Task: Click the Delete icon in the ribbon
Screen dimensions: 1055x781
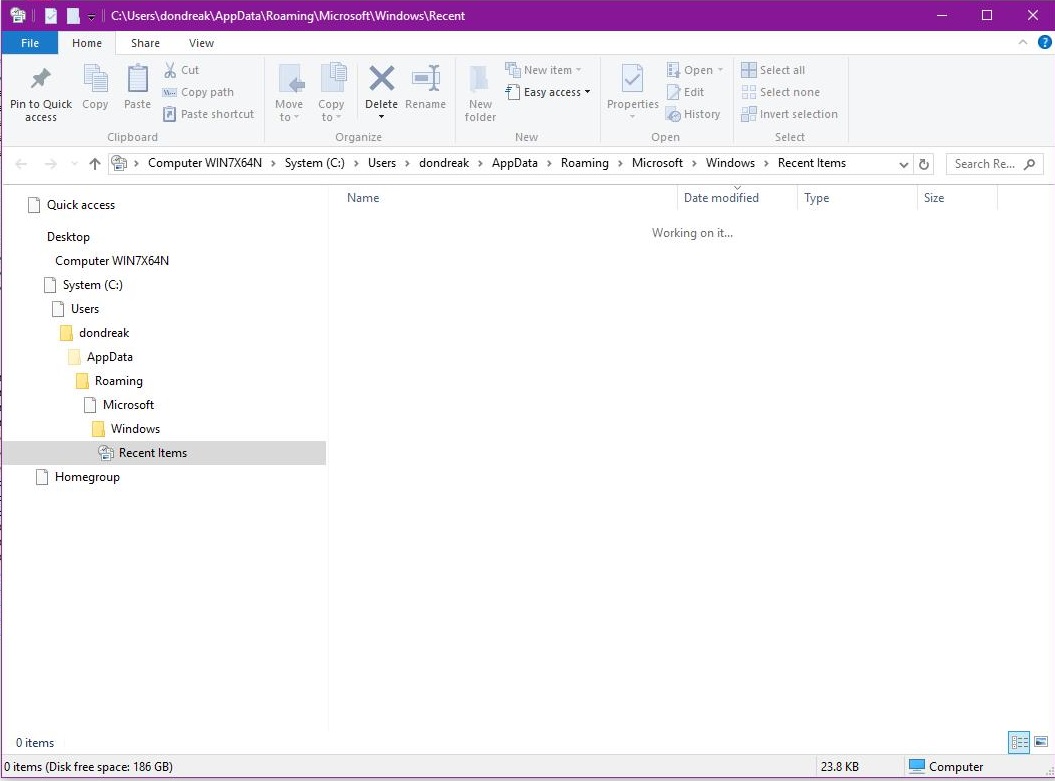Action: (x=381, y=80)
